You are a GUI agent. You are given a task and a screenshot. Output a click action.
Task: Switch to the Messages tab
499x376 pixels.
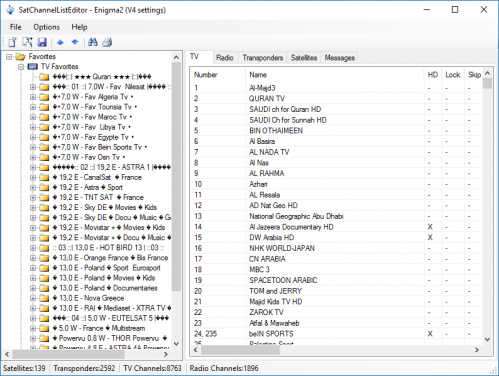click(x=340, y=58)
